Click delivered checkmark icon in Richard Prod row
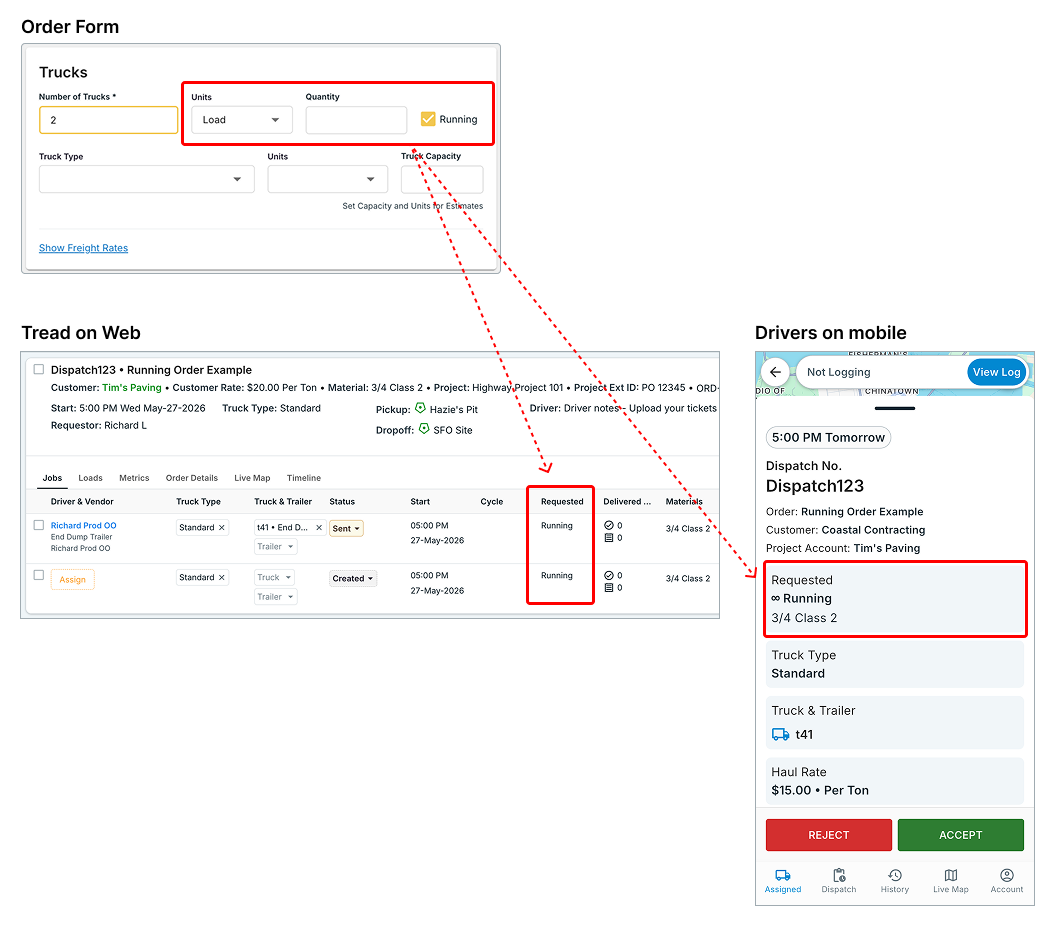Screen dimensions: 1064x930 coord(609,525)
